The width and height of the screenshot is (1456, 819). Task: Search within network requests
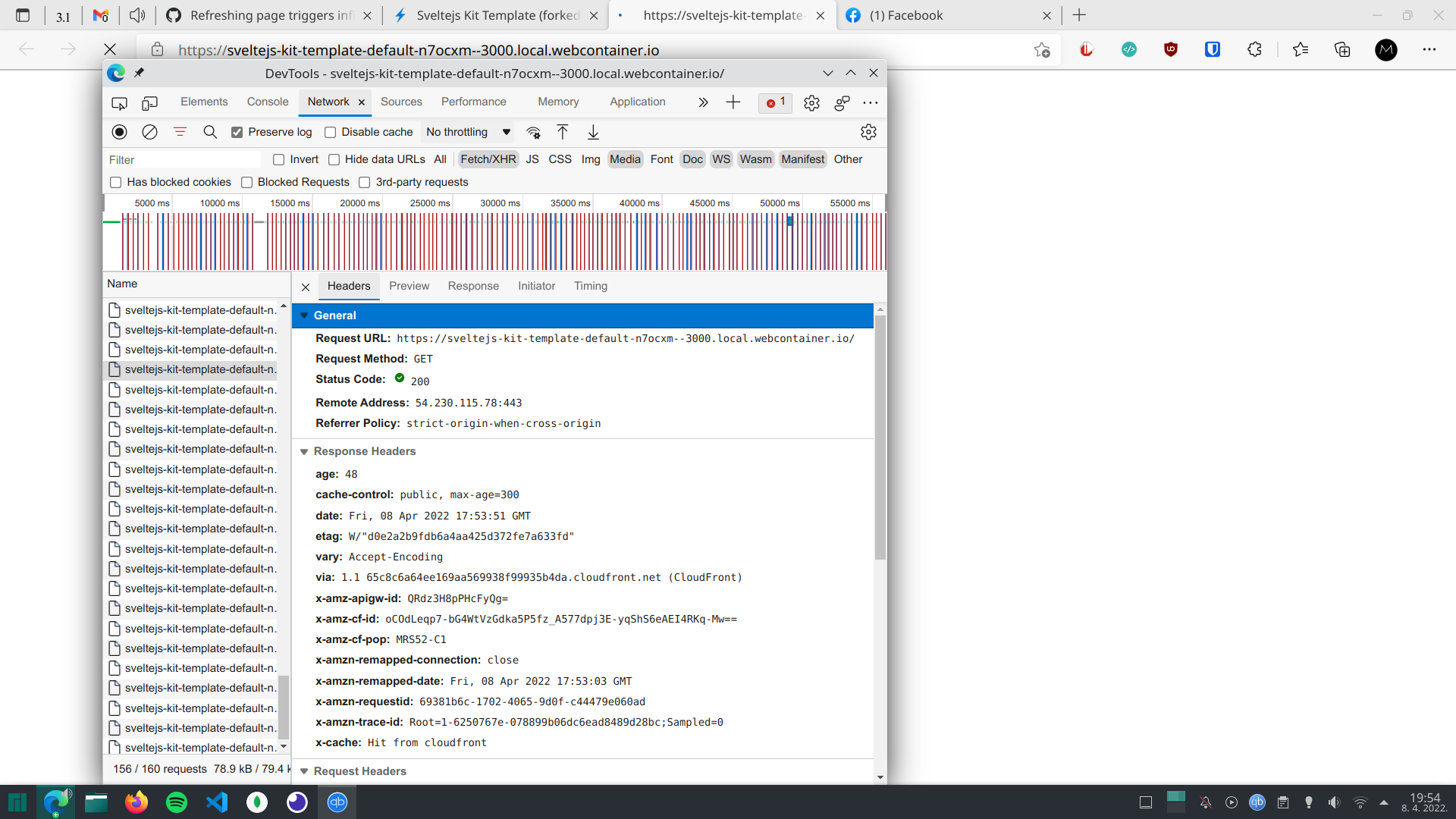point(210,132)
